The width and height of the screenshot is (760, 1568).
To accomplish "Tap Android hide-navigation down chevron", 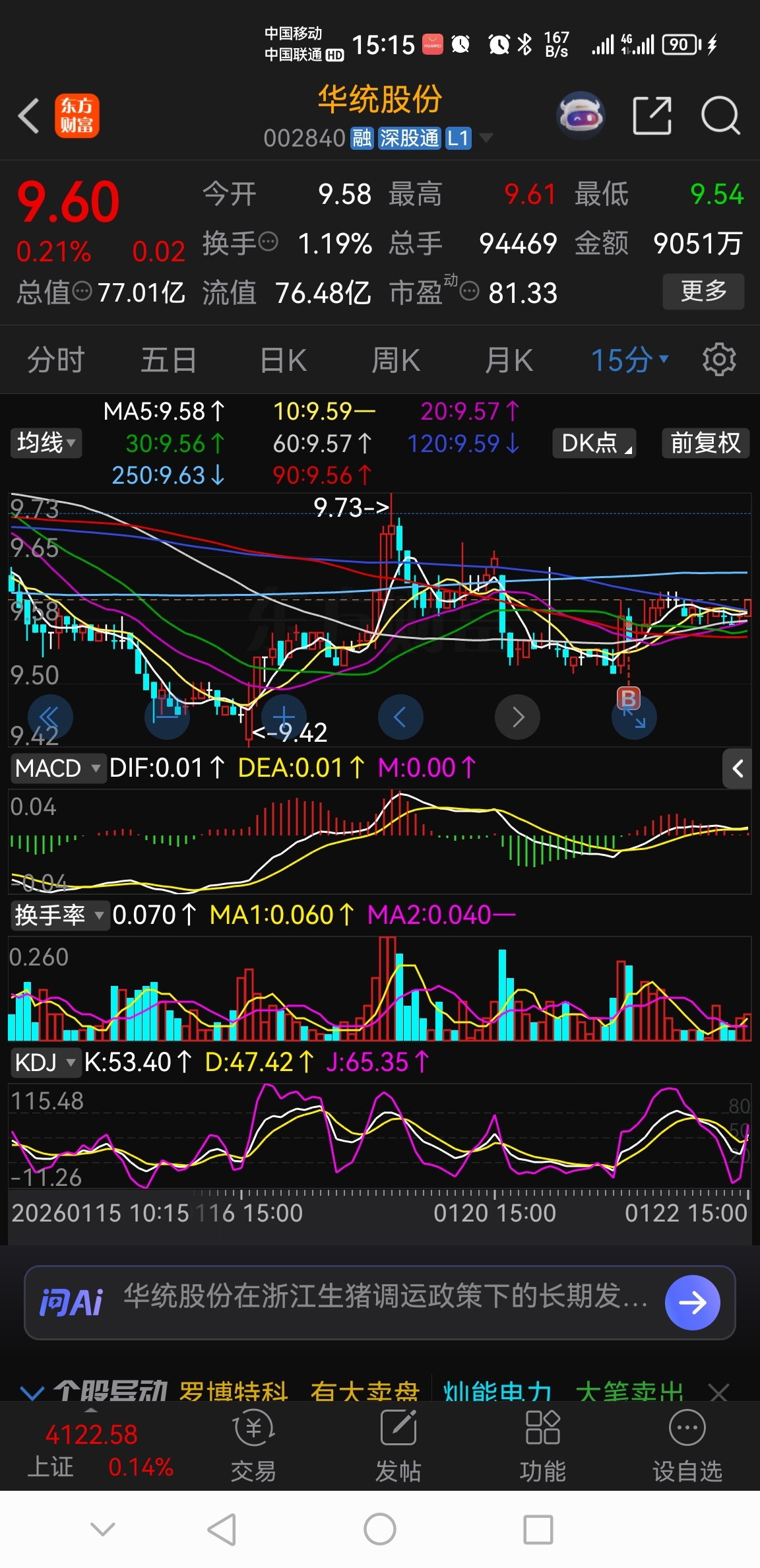I will 103,1529.
